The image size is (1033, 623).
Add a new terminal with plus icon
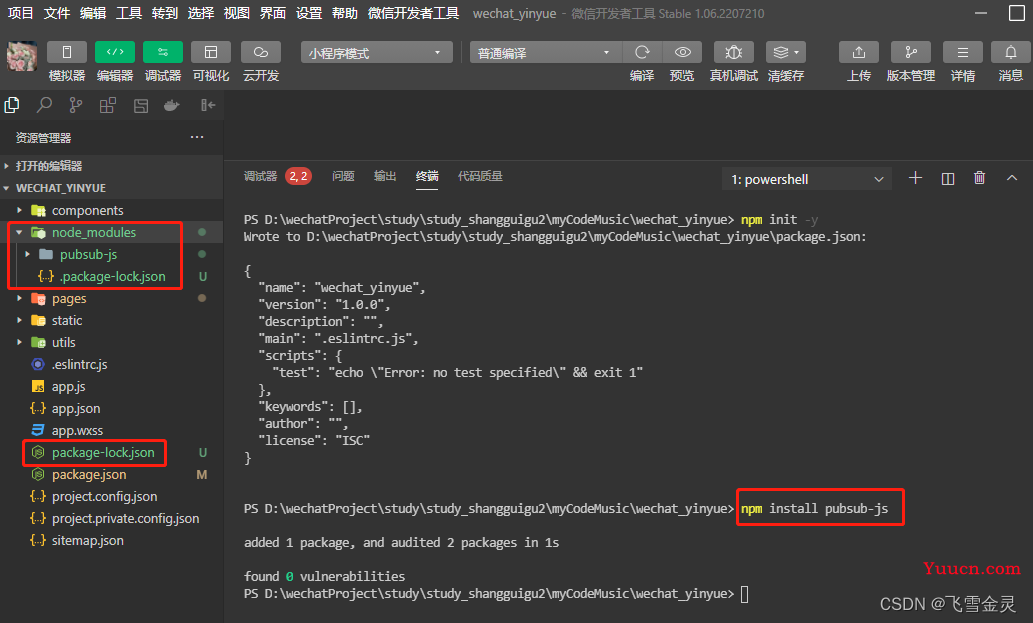tap(915, 178)
